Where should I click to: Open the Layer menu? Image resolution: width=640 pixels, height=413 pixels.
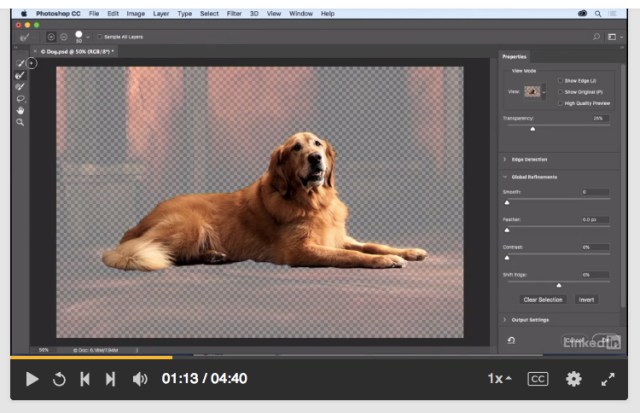(162, 14)
